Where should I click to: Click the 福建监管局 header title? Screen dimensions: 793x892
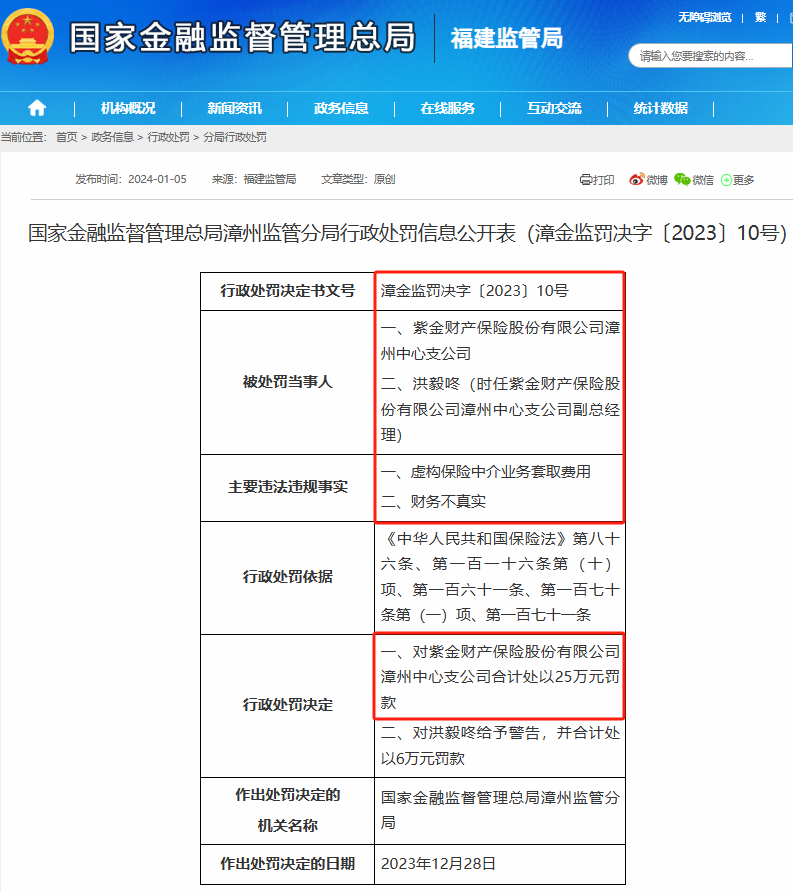tap(506, 38)
